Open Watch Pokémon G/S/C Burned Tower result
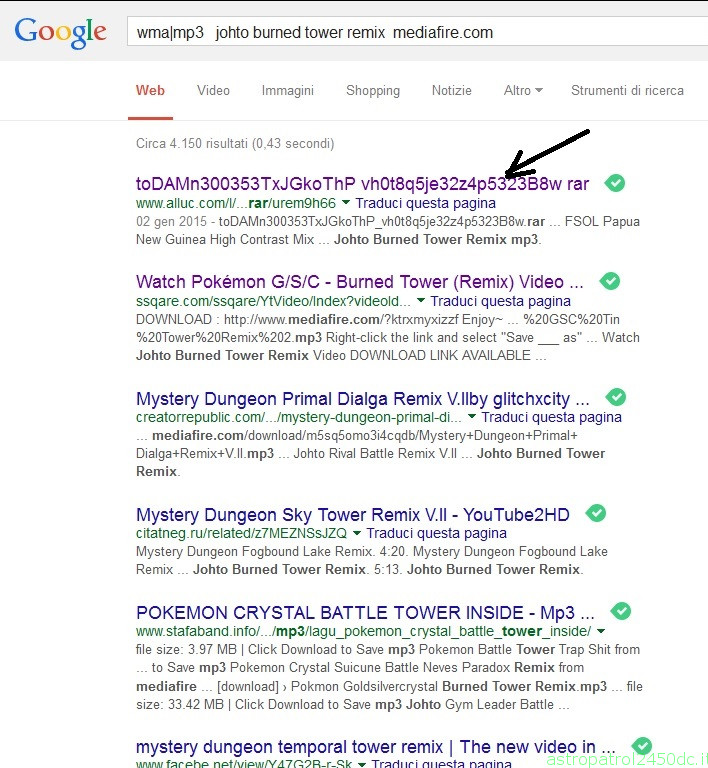Viewport: 708px width, 768px height. coord(359,282)
